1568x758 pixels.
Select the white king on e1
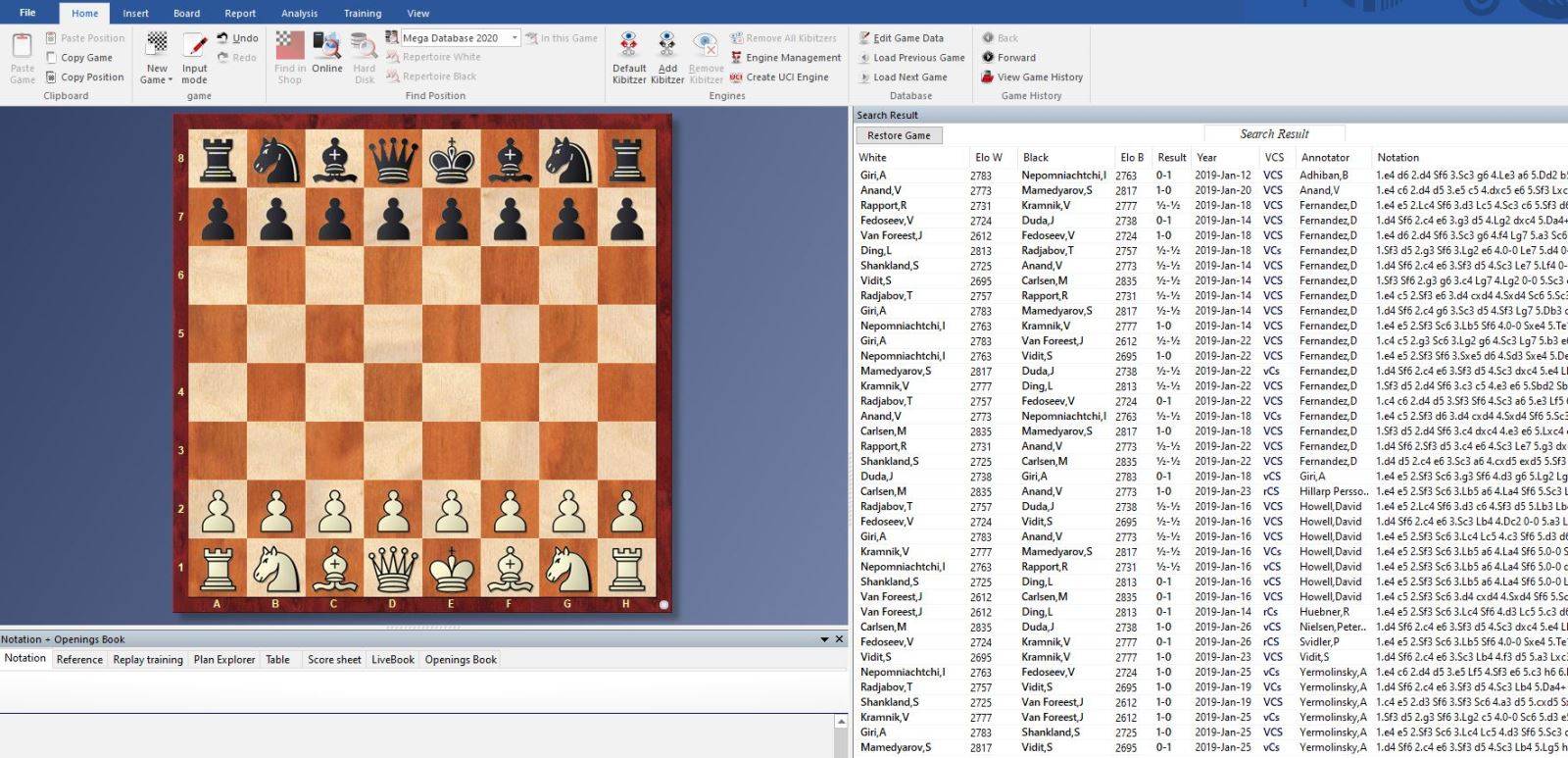(451, 567)
